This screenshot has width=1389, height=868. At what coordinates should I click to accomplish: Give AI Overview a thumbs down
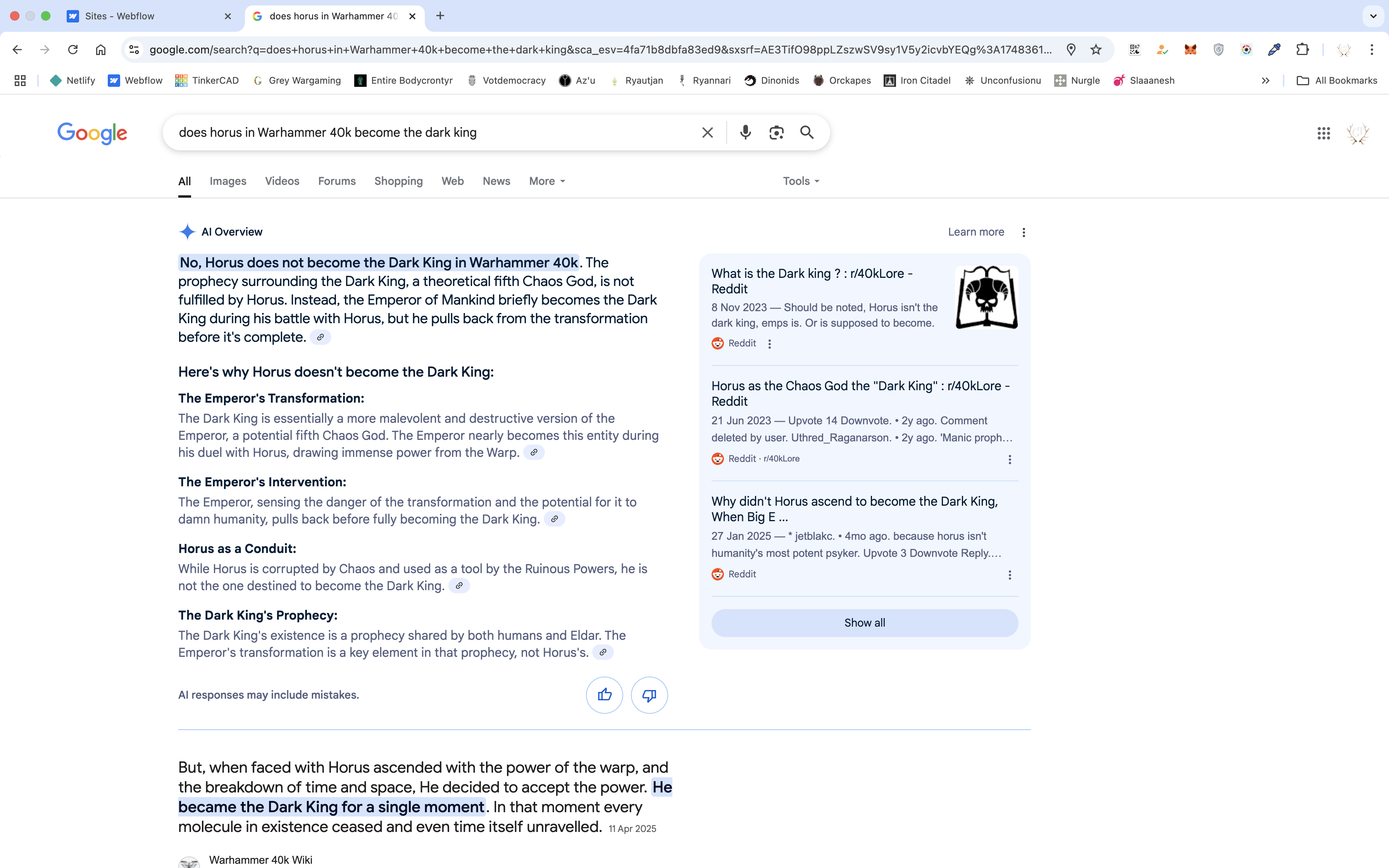[649, 695]
